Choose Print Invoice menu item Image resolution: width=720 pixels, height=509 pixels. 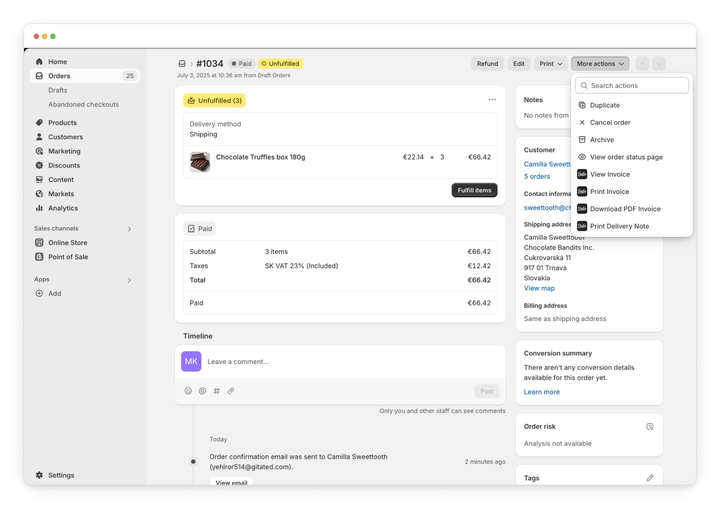point(632,192)
